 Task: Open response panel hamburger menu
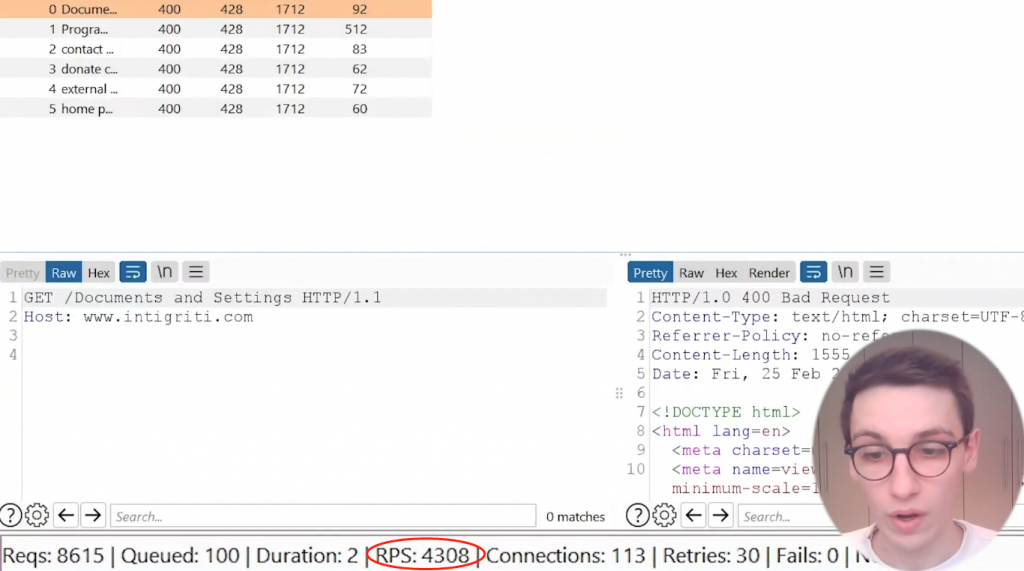tap(876, 272)
